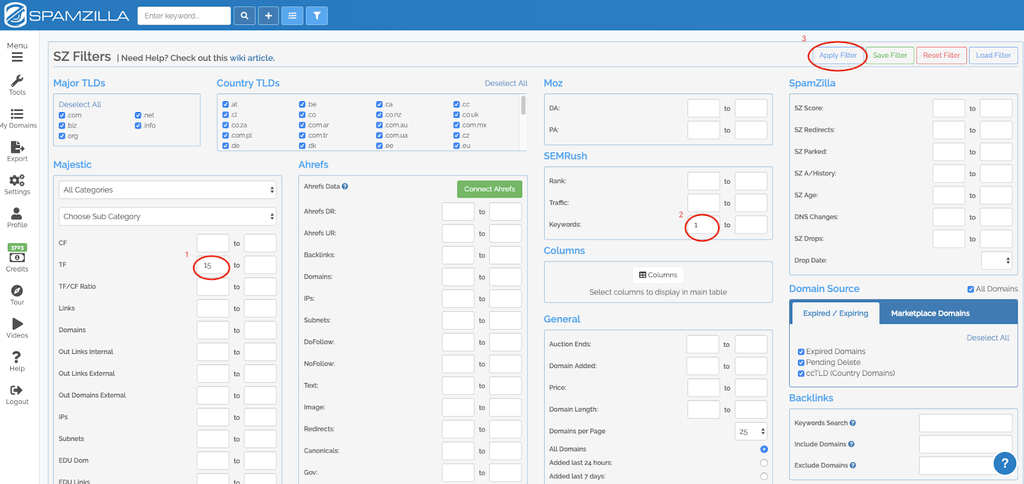The image size is (1024, 484).
Task: Toggle the .com TLD checkbox
Action: [x=62, y=115]
